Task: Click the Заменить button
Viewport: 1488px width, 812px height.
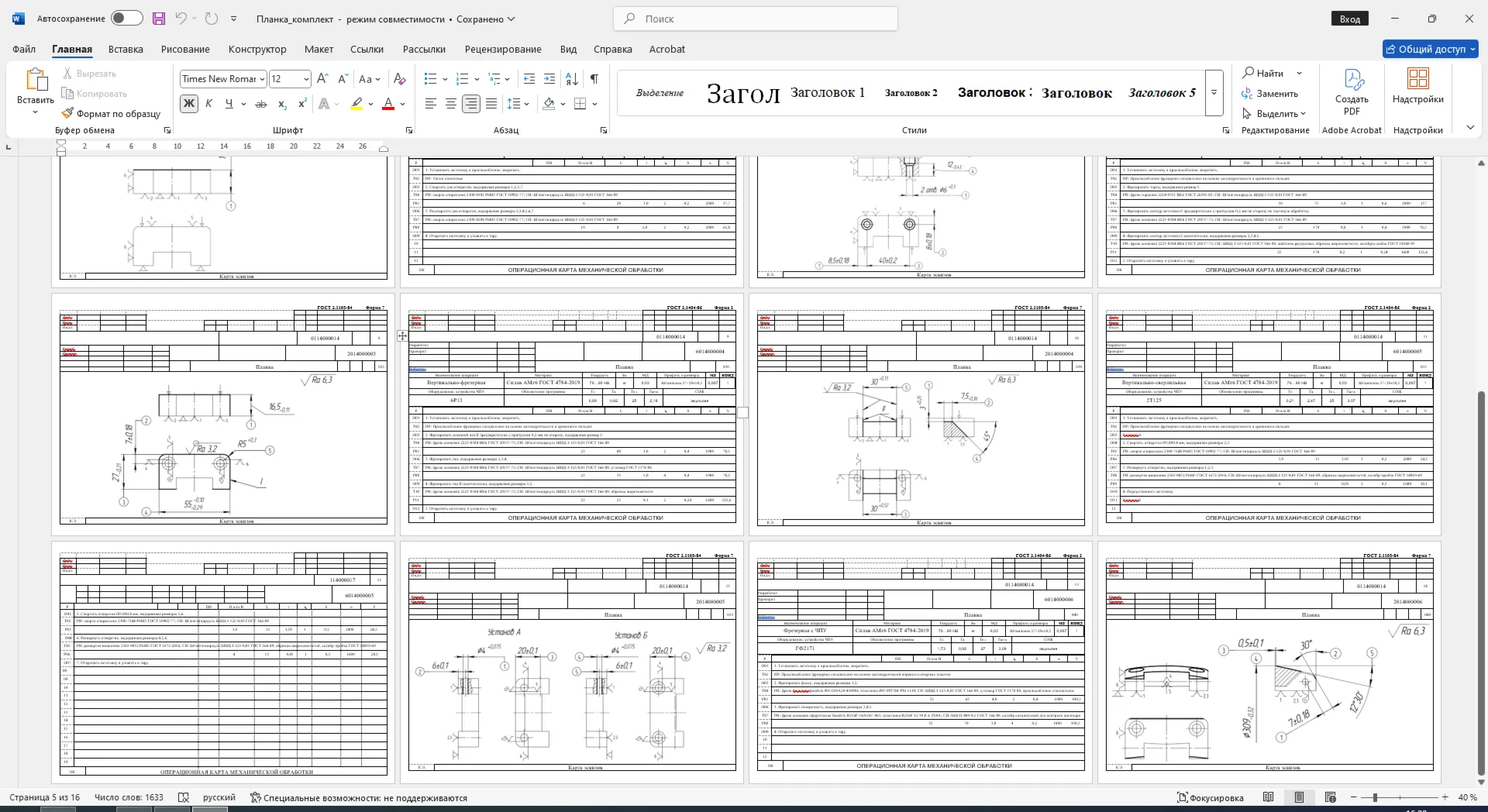Action: (1269, 94)
